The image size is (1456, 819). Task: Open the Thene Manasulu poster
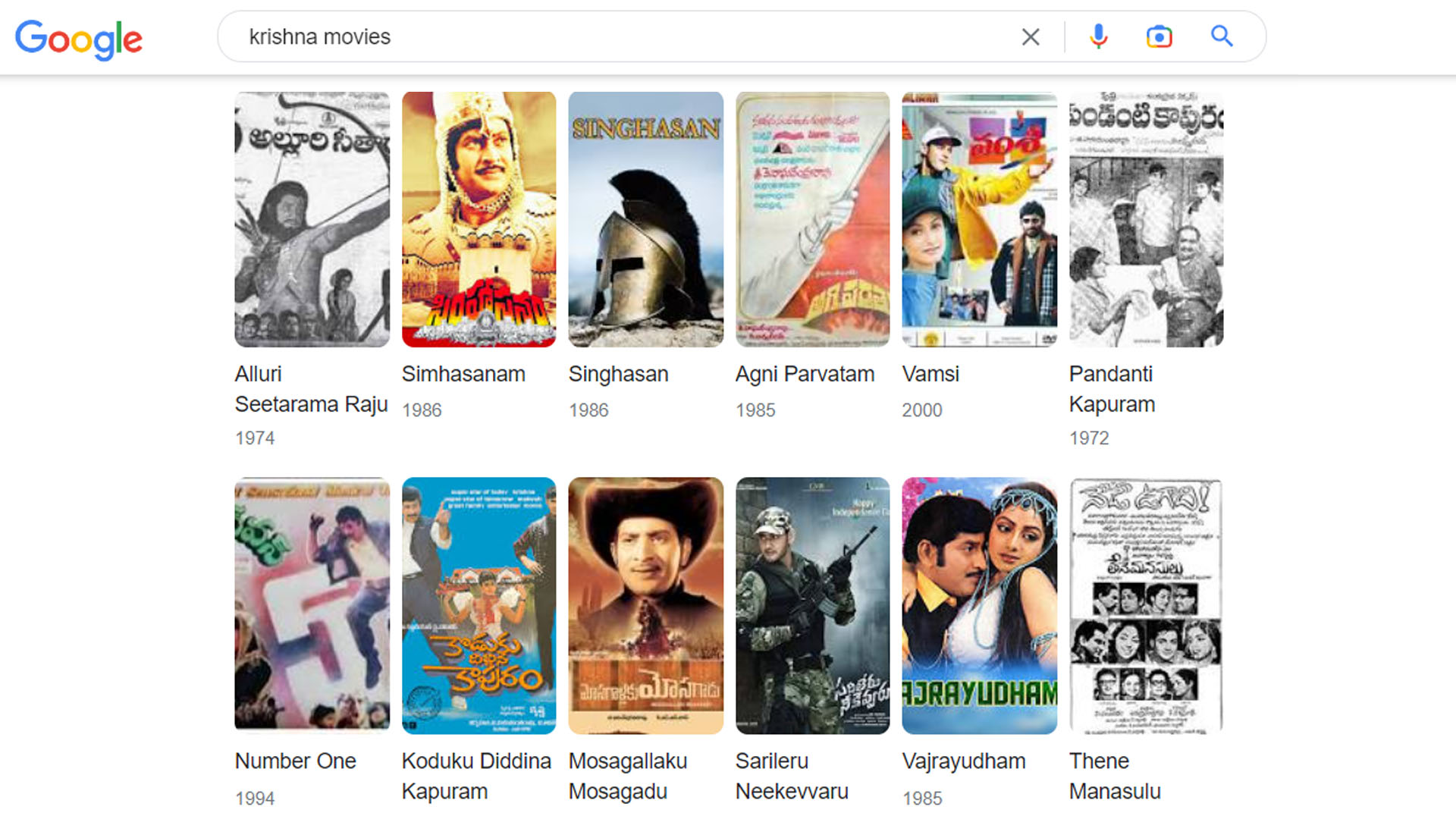(x=1146, y=605)
